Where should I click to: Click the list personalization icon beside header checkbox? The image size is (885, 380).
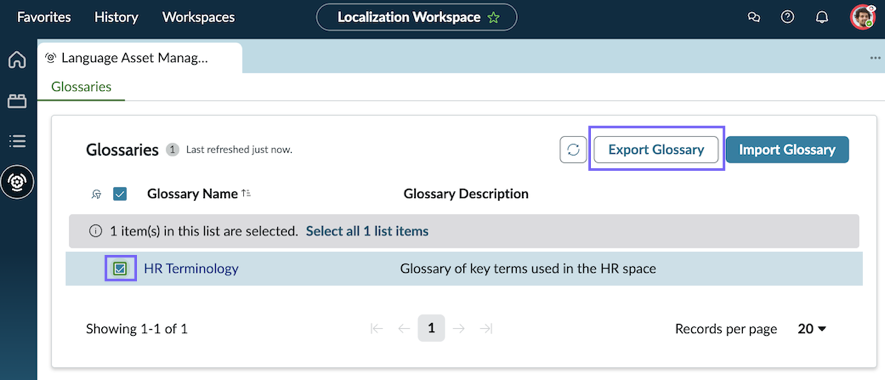(x=97, y=194)
